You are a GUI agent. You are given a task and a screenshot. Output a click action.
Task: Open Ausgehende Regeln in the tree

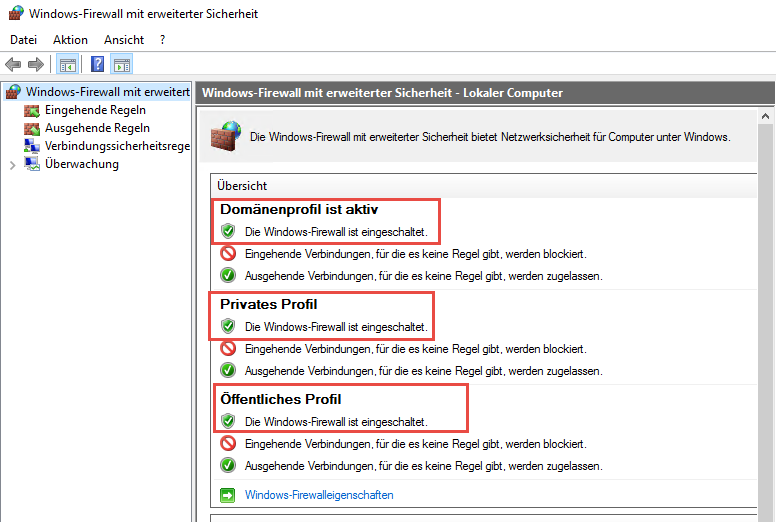[x=97, y=128]
